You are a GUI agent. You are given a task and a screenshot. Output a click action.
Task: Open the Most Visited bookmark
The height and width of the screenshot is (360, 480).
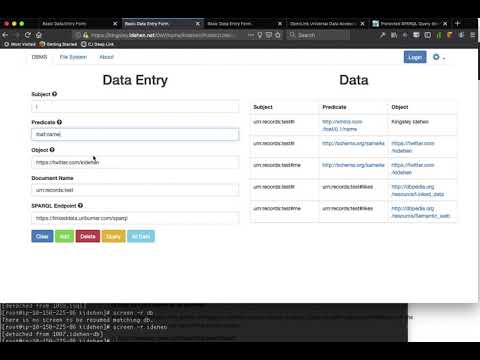click(x=20, y=44)
